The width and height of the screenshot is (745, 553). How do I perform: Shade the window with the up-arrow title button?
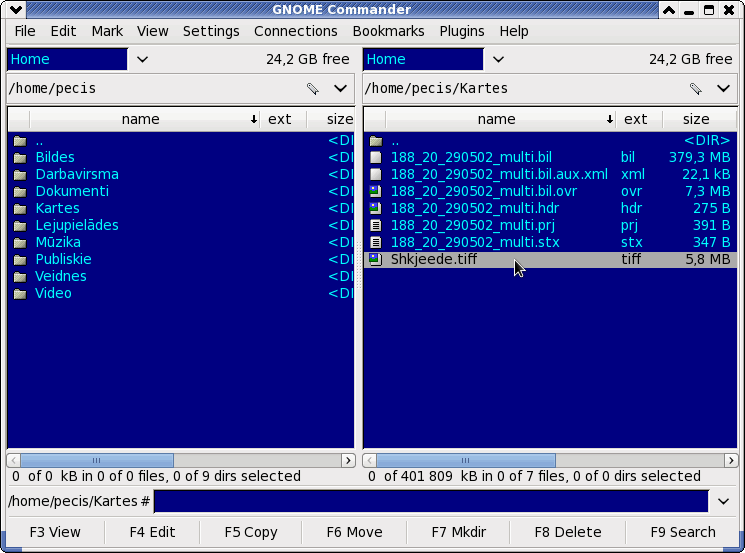point(669,10)
